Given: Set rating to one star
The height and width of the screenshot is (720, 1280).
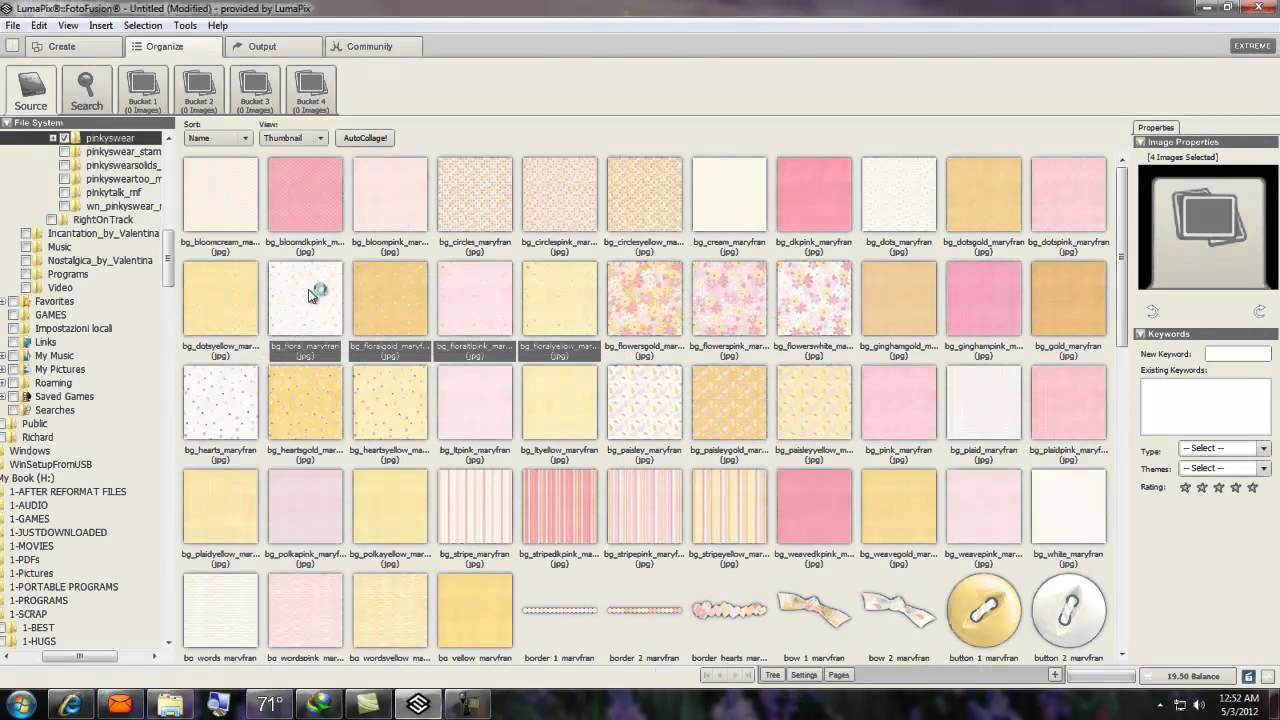Looking at the screenshot, I should pos(1185,488).
